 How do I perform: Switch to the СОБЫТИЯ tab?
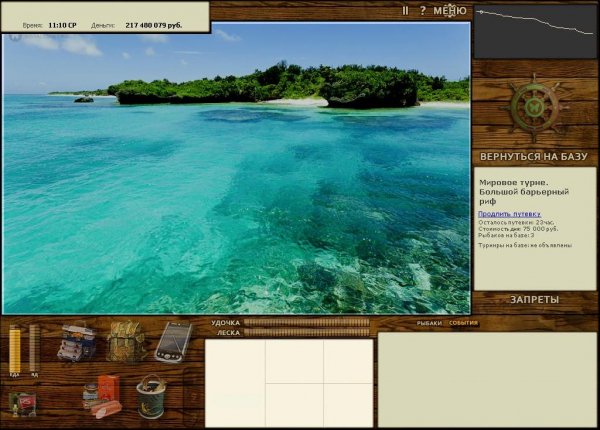[x=463, y=323]
